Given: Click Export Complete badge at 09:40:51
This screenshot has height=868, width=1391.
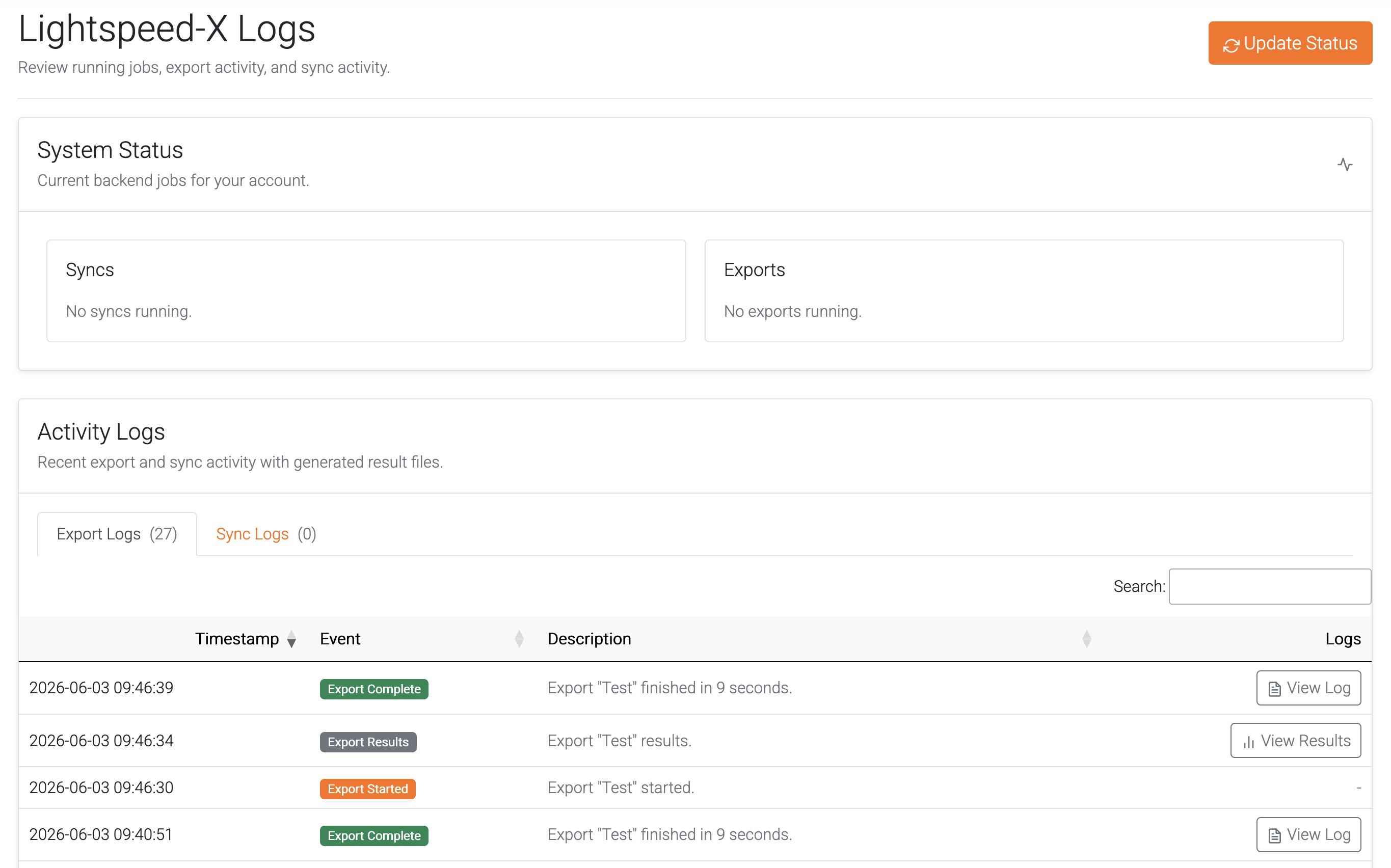Looking at the screenshot, I should tap(373, 835).
